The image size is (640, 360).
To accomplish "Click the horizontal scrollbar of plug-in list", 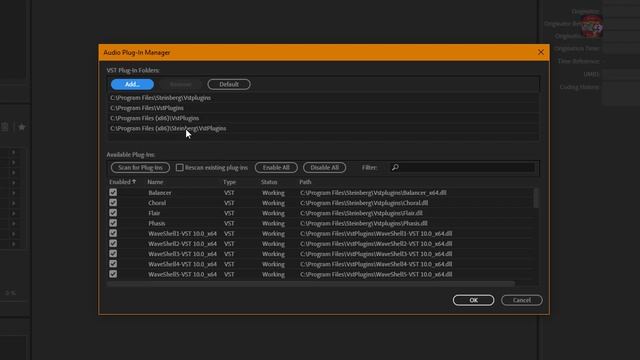I will click(x=311, y=283).
